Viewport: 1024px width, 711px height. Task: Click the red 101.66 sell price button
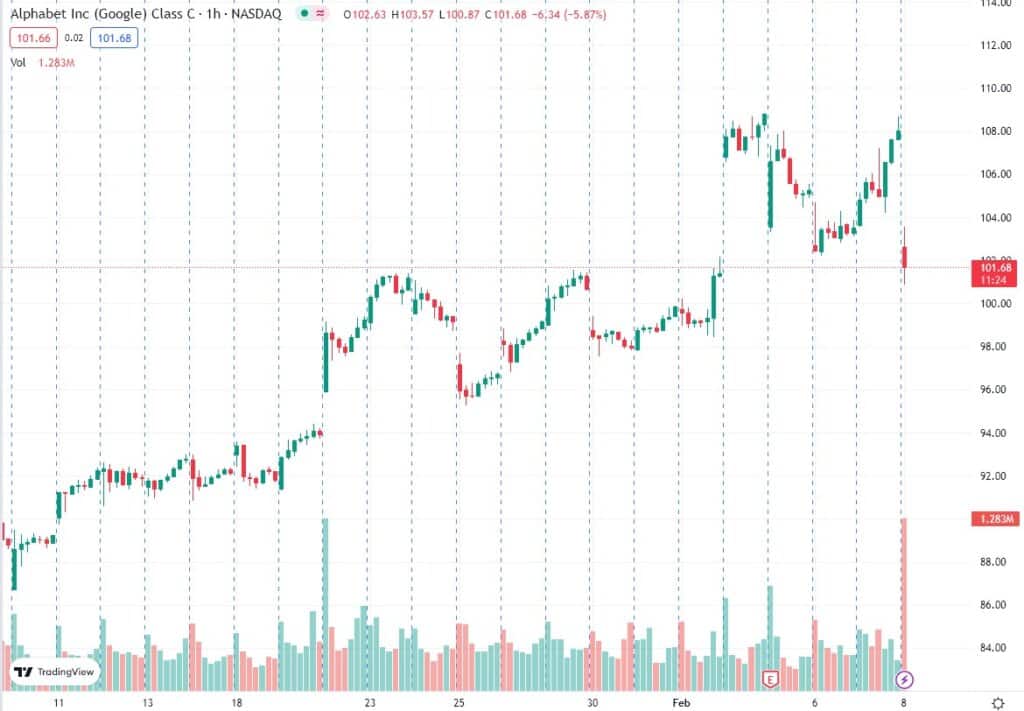(x=31, y=39)
